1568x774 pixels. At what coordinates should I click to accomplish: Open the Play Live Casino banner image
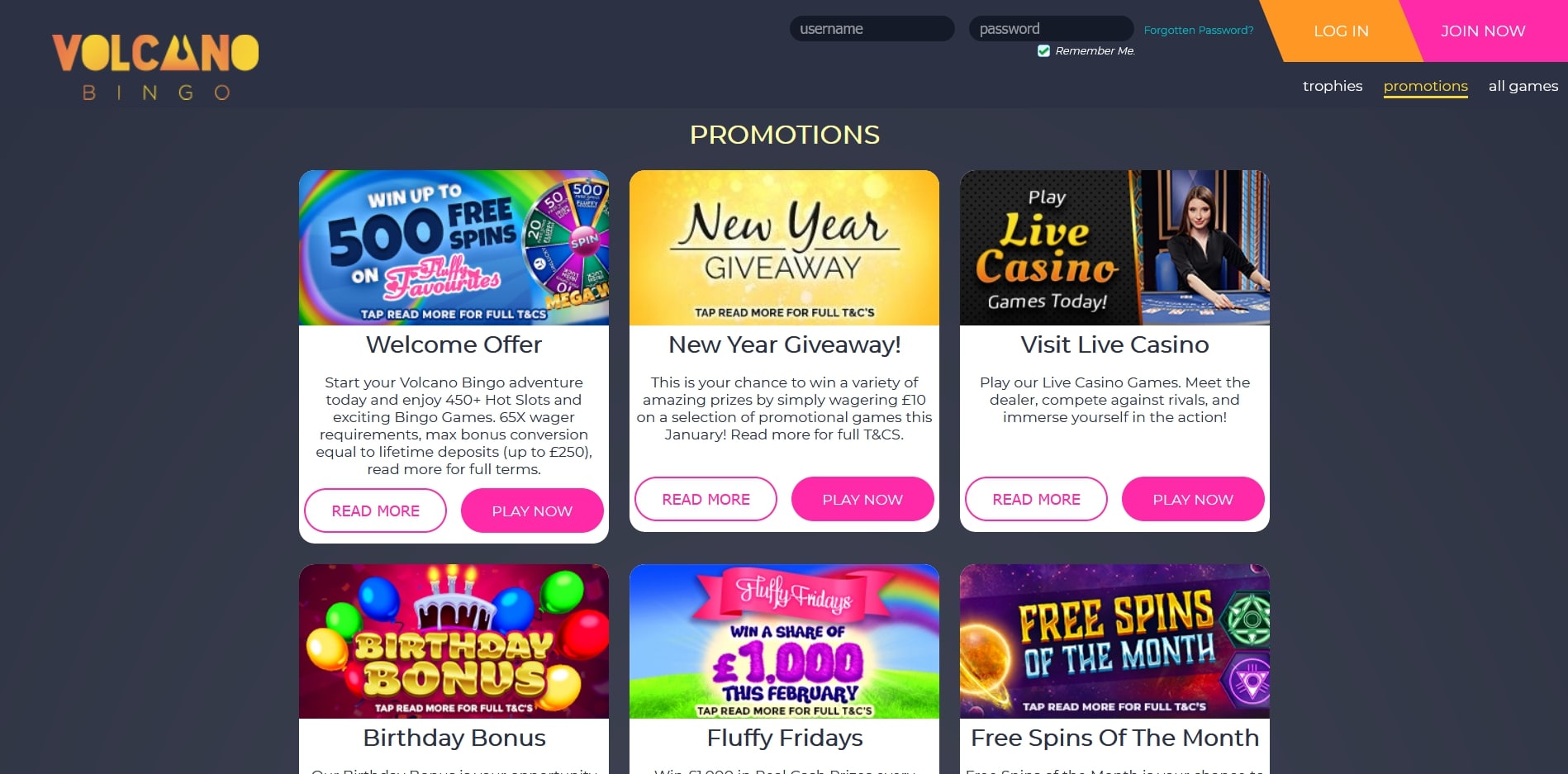click(x=1114, y=248)
